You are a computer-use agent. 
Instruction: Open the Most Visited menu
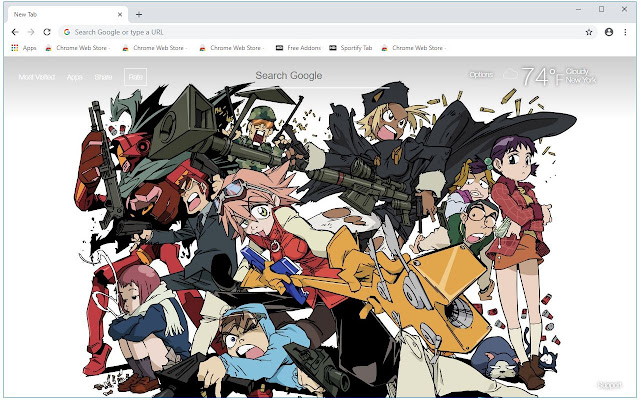[x=37, y=77]
